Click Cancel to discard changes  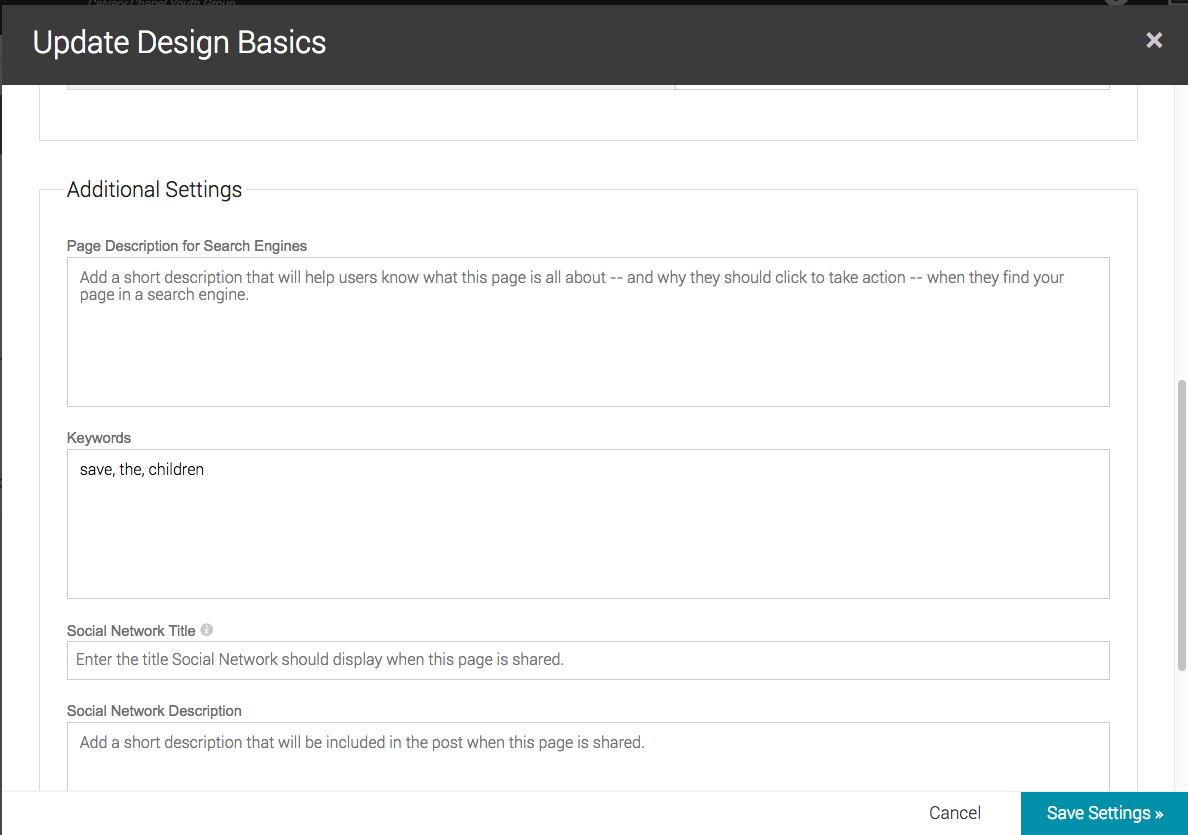point(954,813)
